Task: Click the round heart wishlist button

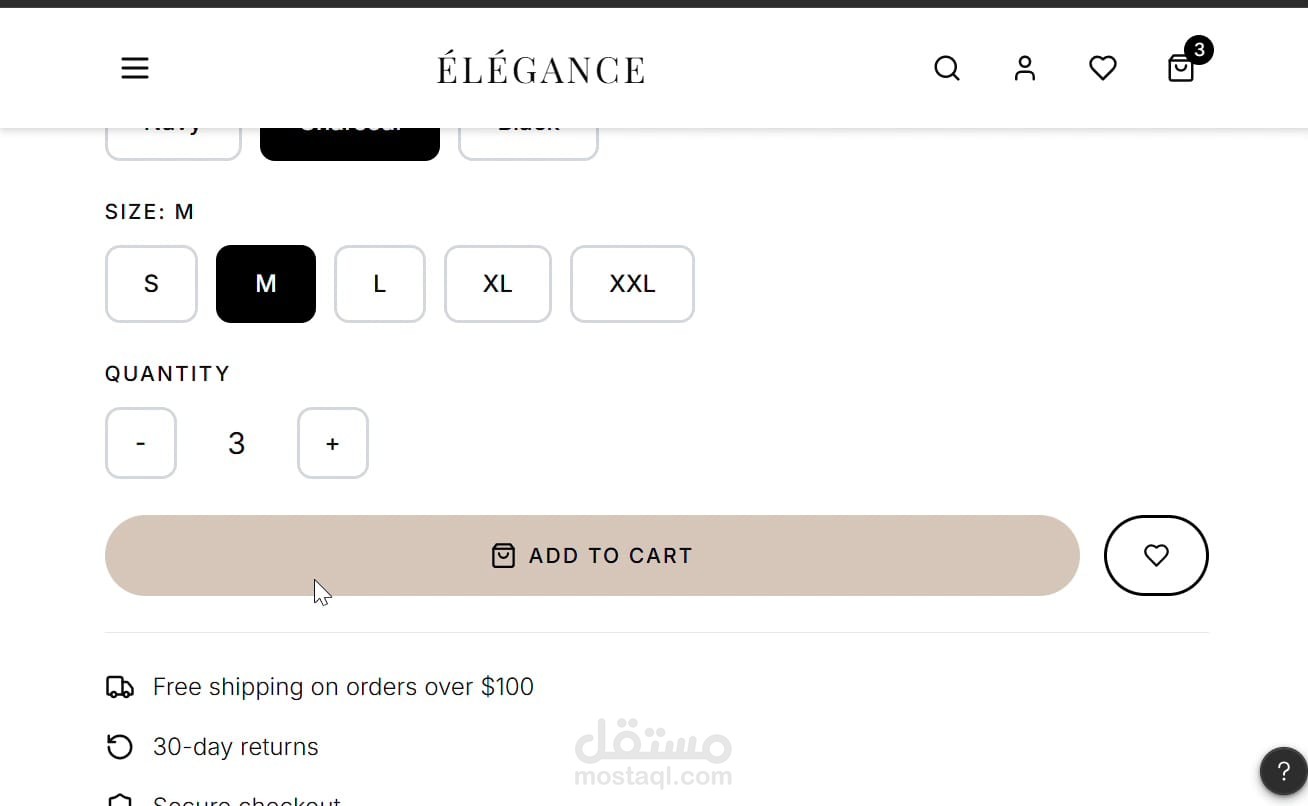Action: (1156, 555)
